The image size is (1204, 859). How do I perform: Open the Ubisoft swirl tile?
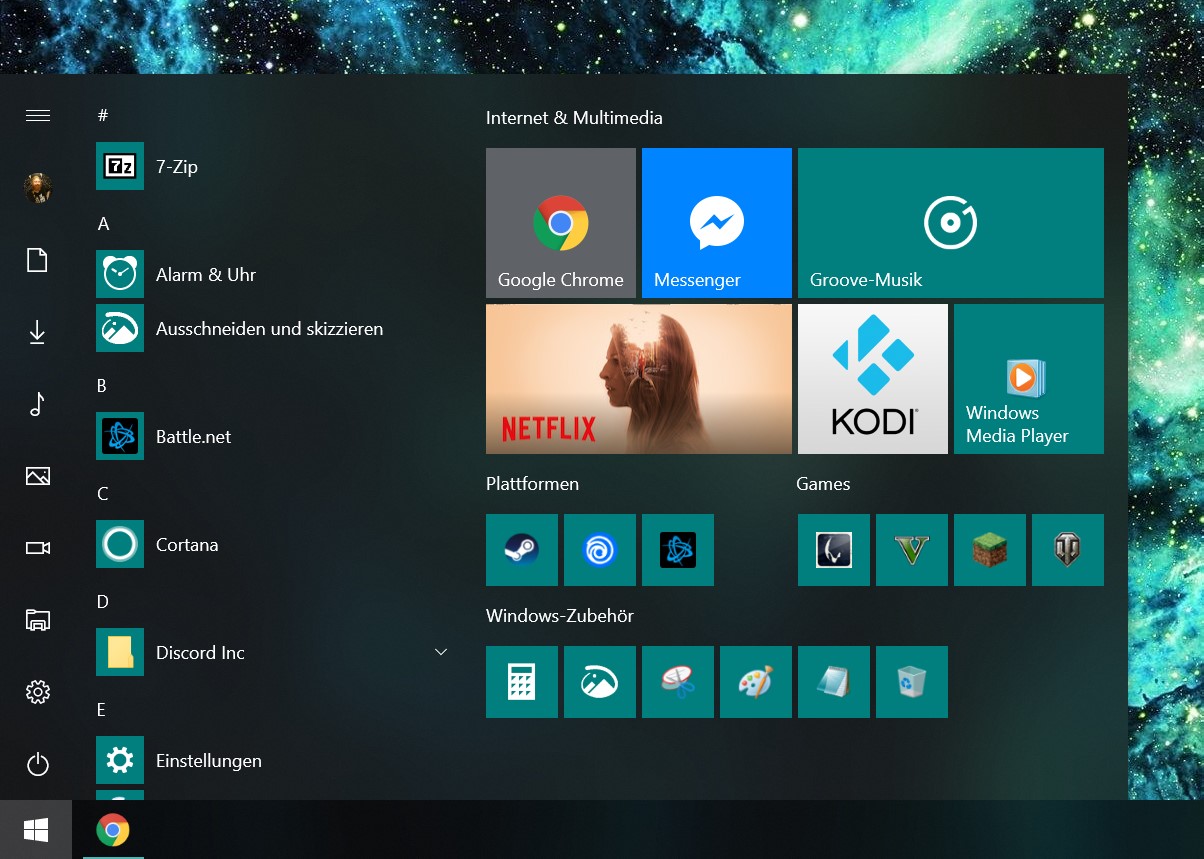(600, 550)
